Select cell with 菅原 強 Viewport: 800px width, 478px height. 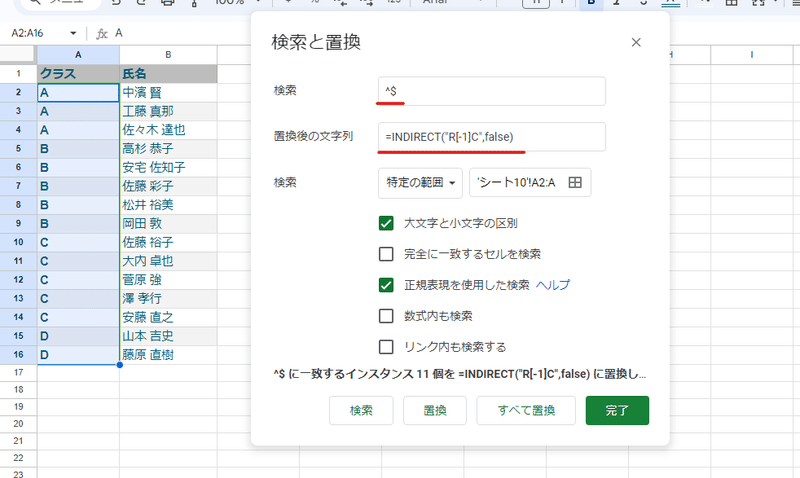click(x=168, y=280)
